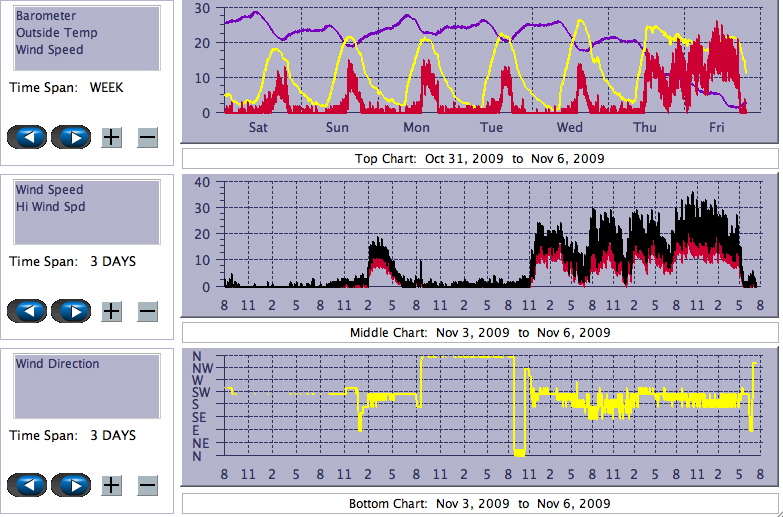This screenshot has width=783, height=517.
Task: Select Hi Wind Spd in middle list
Action: coord(50,207)
